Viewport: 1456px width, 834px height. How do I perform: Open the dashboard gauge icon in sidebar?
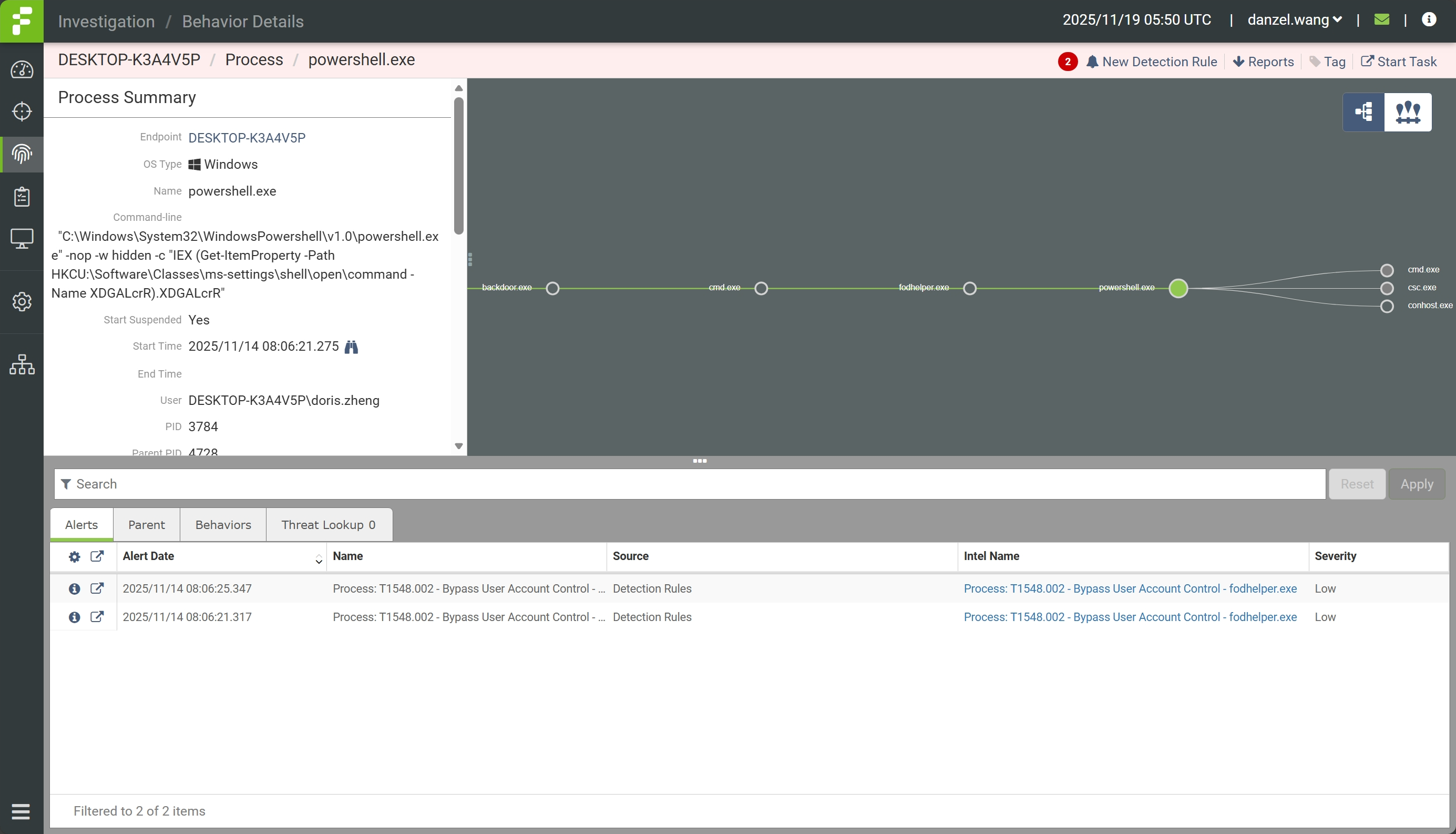[22, 70]
